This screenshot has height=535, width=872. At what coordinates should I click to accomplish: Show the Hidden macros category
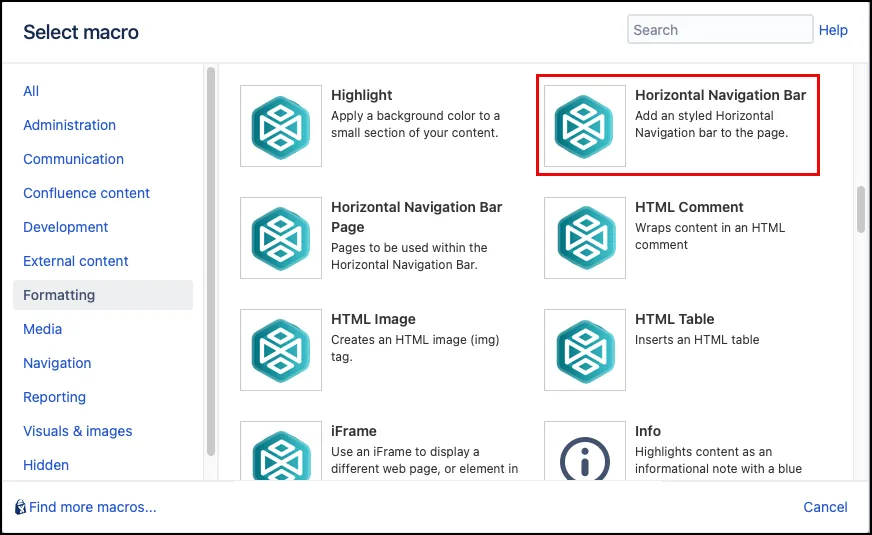click(46, 465)
